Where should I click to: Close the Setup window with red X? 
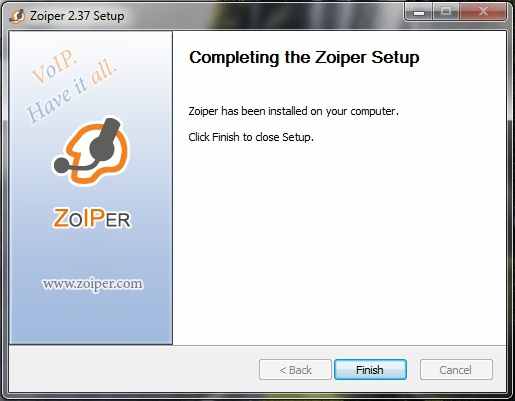(483, 12)
